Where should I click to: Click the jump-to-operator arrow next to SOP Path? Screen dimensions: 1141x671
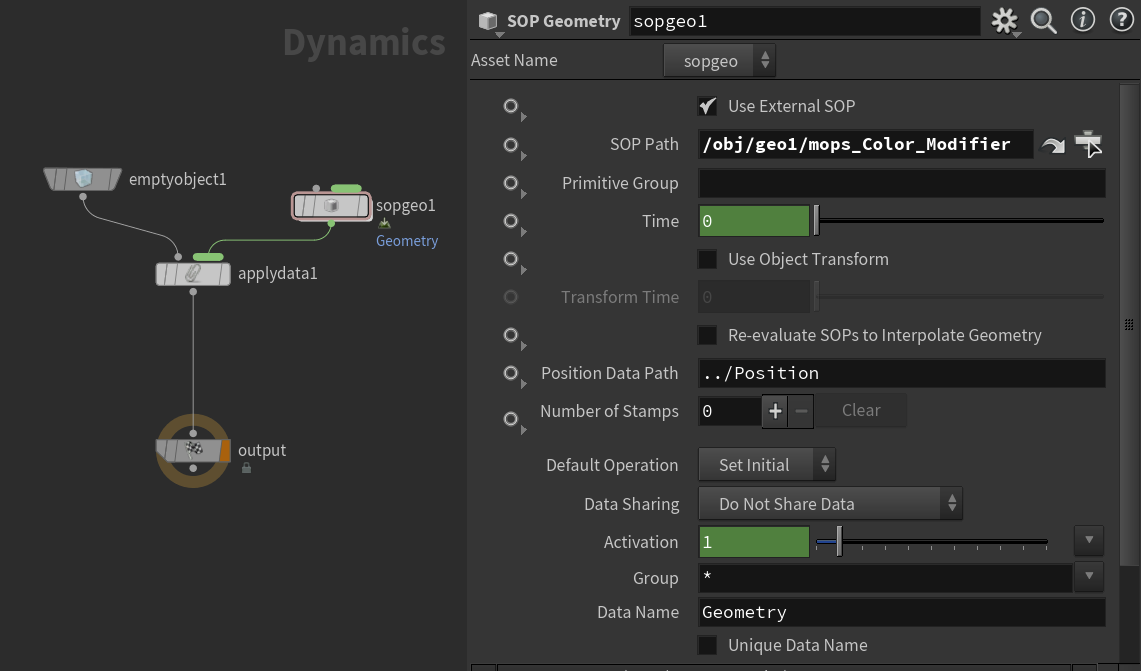[x=1052, y=144]
